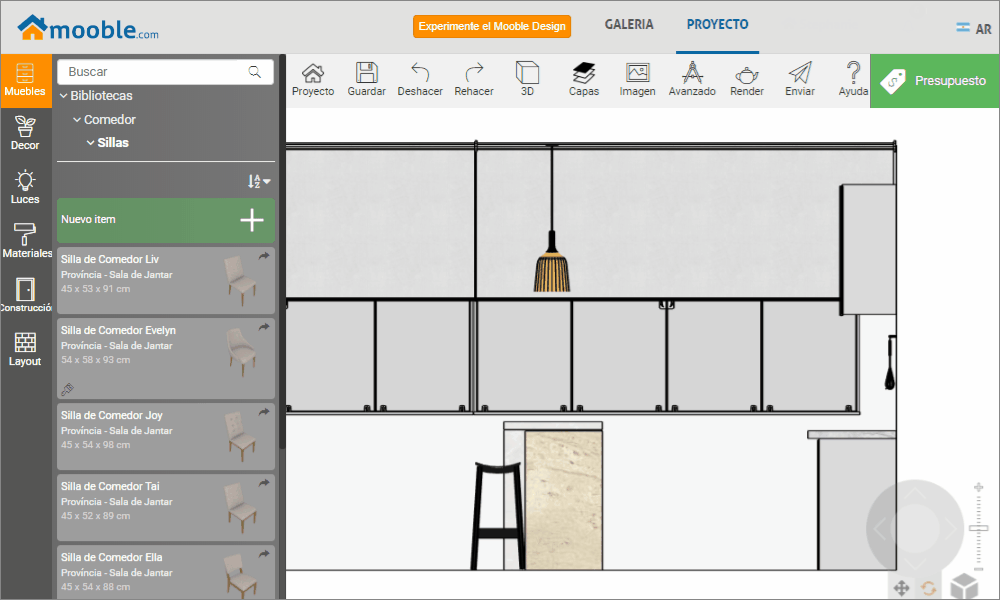This screenshot has height=600, width=1000.
Task: Share Silla de Comedor Evelyn arrow icon
Action: (x=264, y=327)
